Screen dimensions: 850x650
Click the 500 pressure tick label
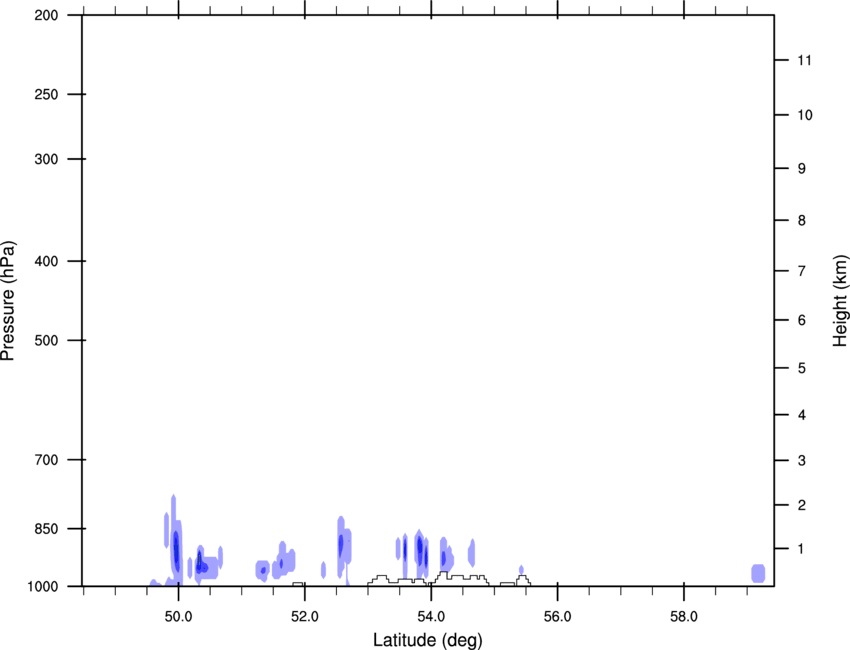pyautogui.click(x=46, y=340)
